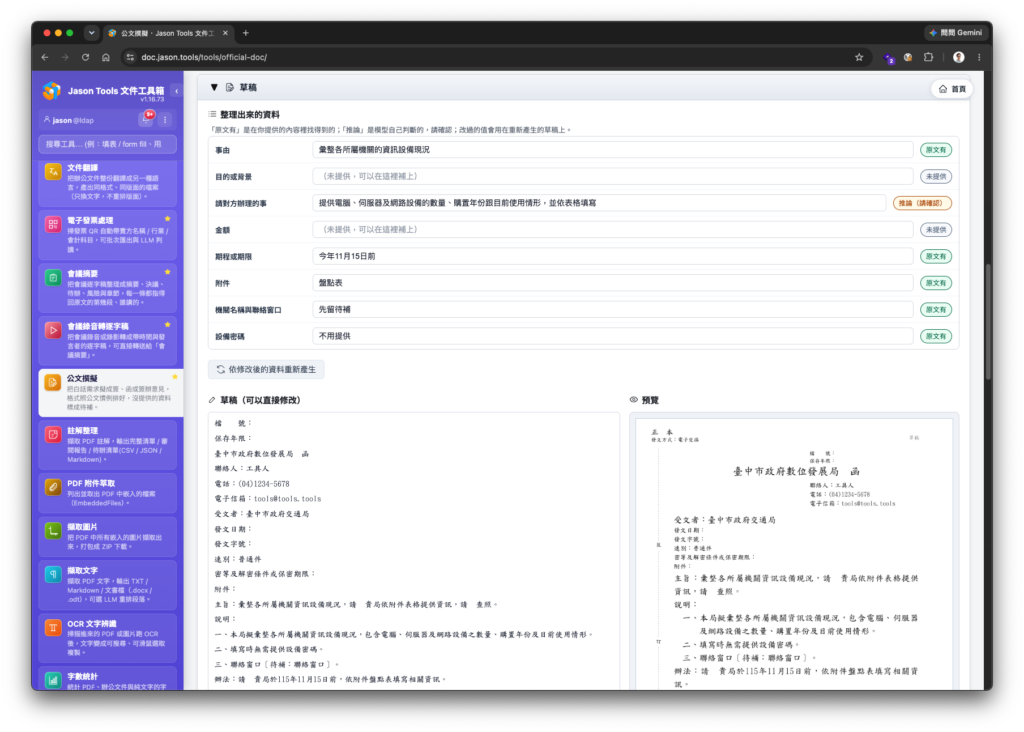The image size is (1024, 732).
Task: Open the 註解整理 annotation icon
Action: click(53, 435)
